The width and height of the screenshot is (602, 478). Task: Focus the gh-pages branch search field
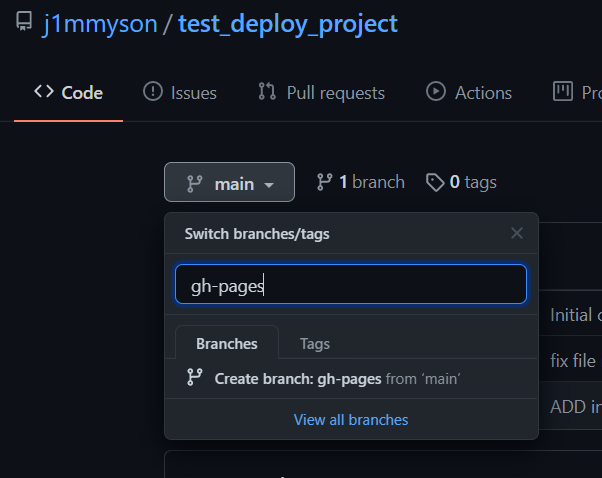pyautogui.click(x=351, y=284)
